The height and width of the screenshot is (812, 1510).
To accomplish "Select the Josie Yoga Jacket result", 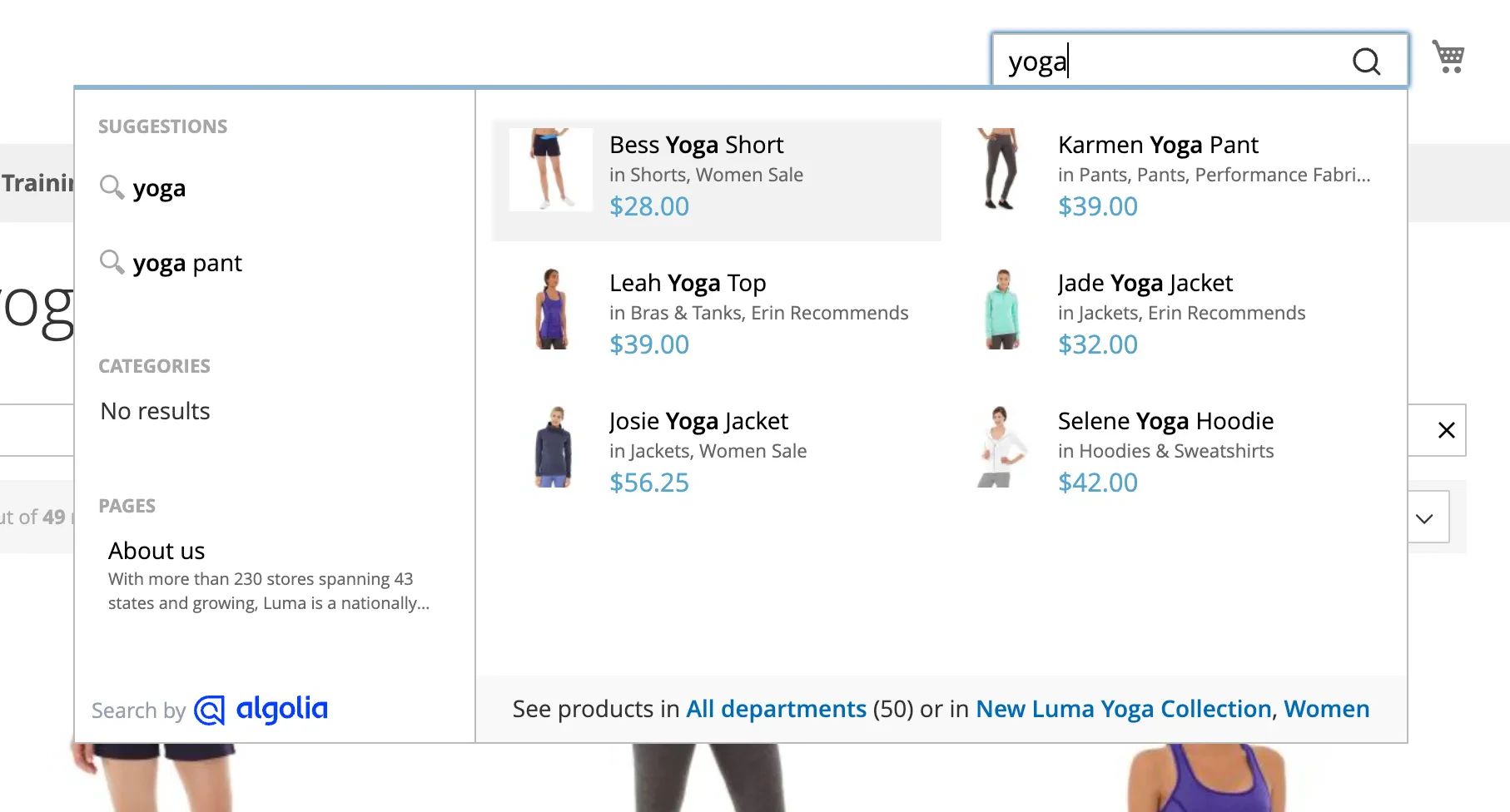I will coord(698,421).
